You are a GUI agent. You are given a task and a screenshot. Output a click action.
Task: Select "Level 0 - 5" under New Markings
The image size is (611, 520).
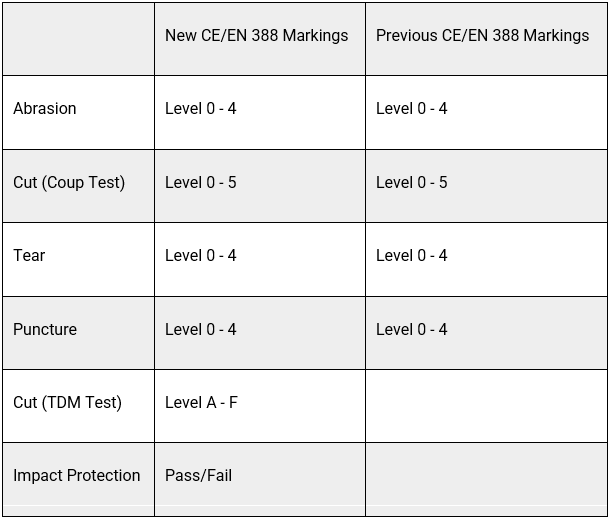tap(201, 183)
